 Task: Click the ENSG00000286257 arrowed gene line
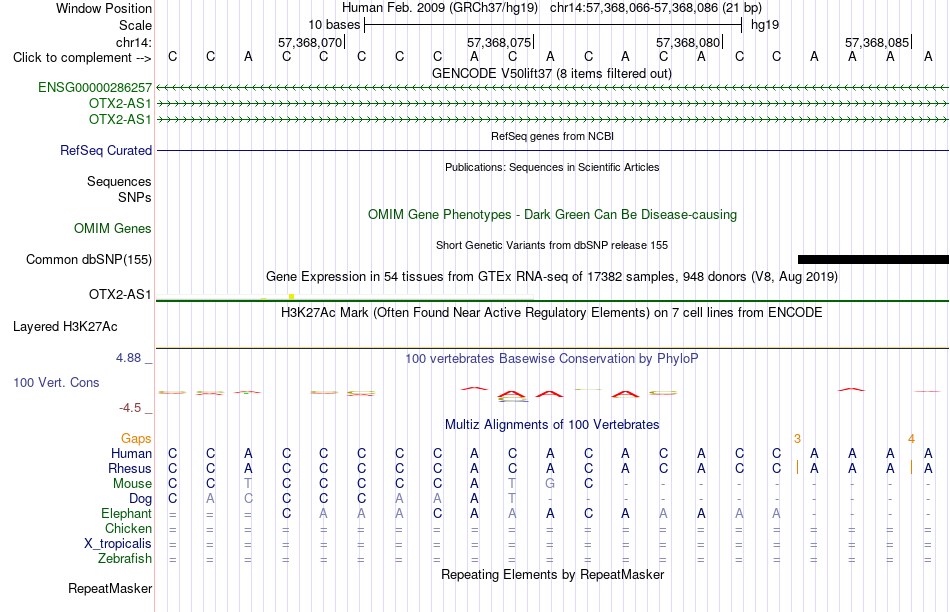pos(552,88)
